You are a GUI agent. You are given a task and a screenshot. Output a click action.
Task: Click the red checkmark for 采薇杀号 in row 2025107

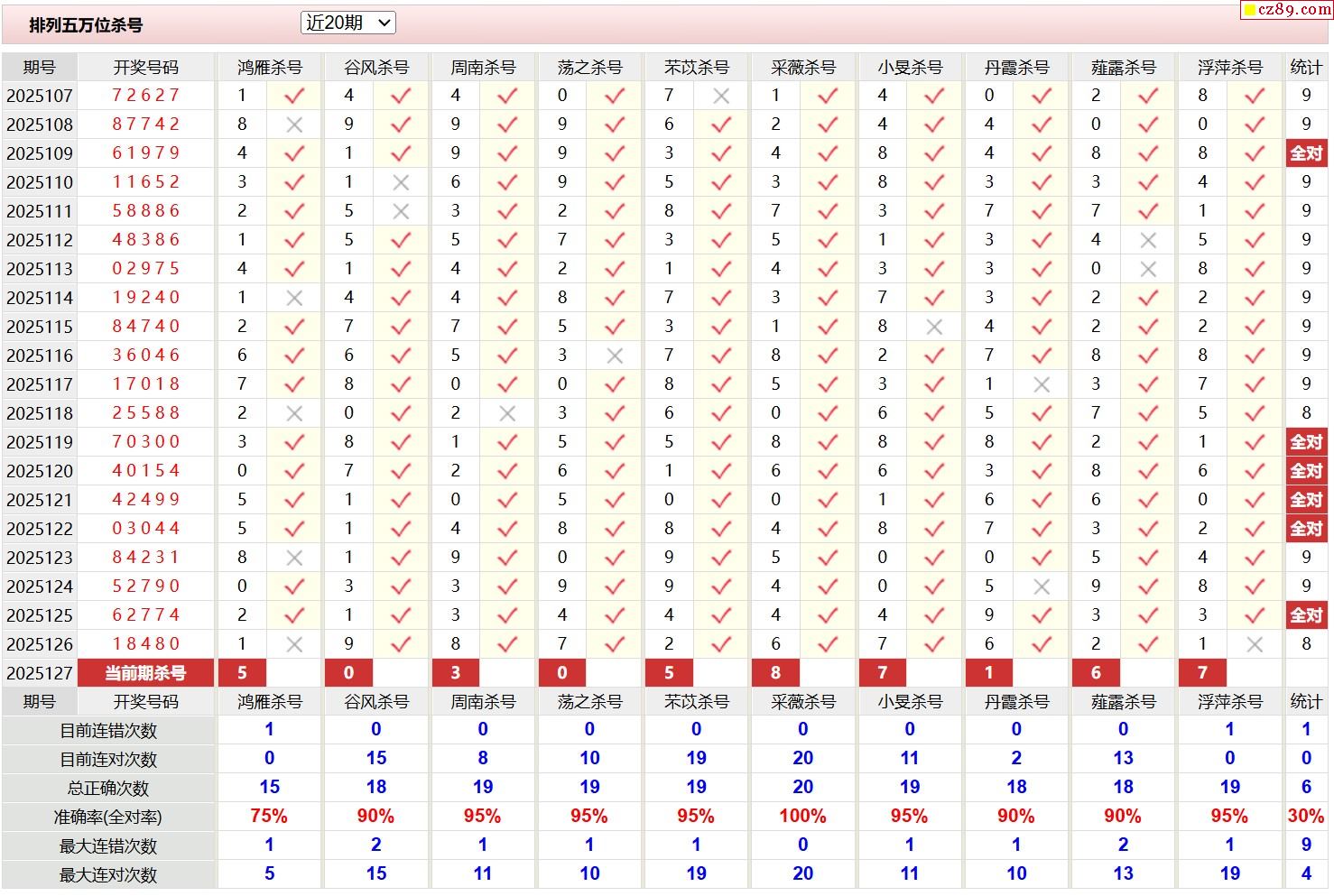point(828,96)
